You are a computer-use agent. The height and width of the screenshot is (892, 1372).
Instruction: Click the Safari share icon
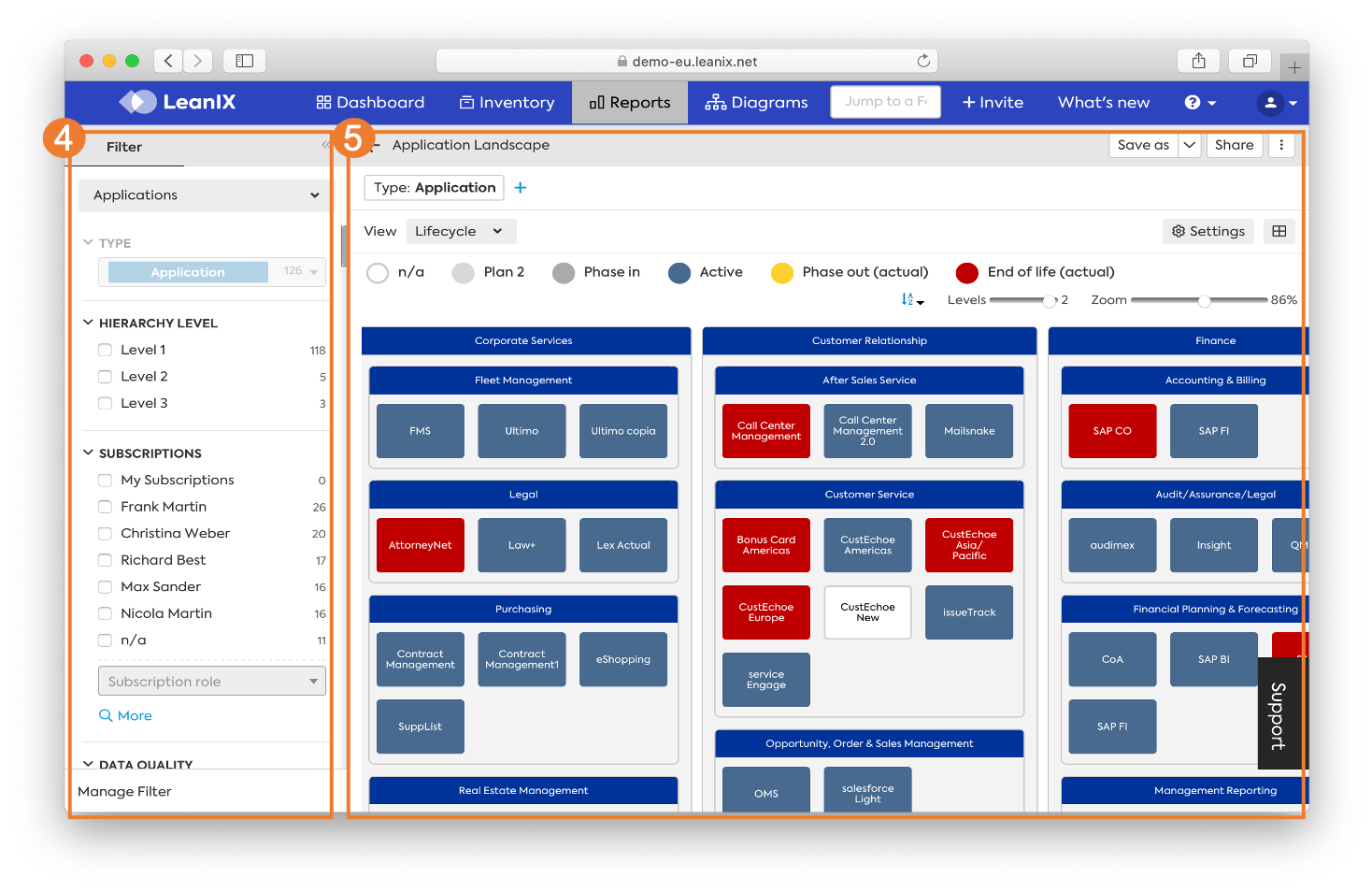tap(1199, 61)
